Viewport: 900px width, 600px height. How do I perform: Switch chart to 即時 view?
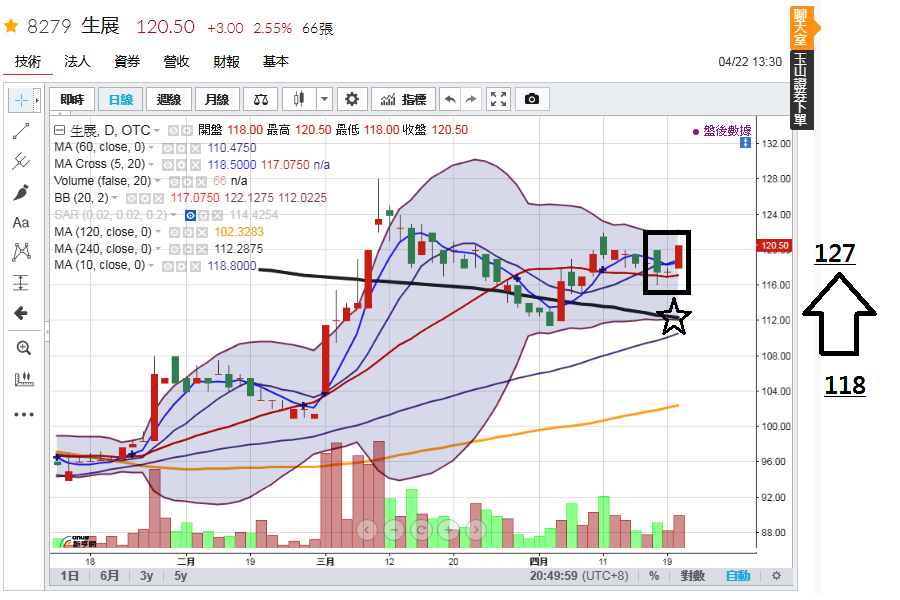click(x=72, y=99)
